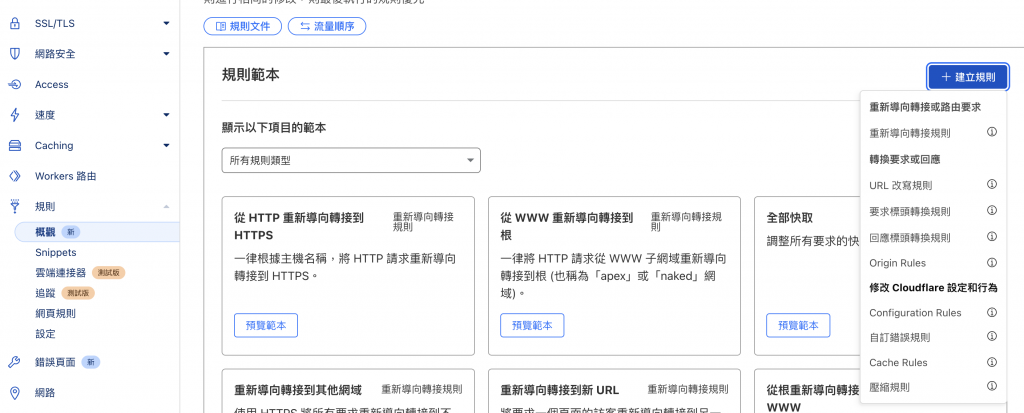Click the Access sidebar icon

(x=14, y=84)
